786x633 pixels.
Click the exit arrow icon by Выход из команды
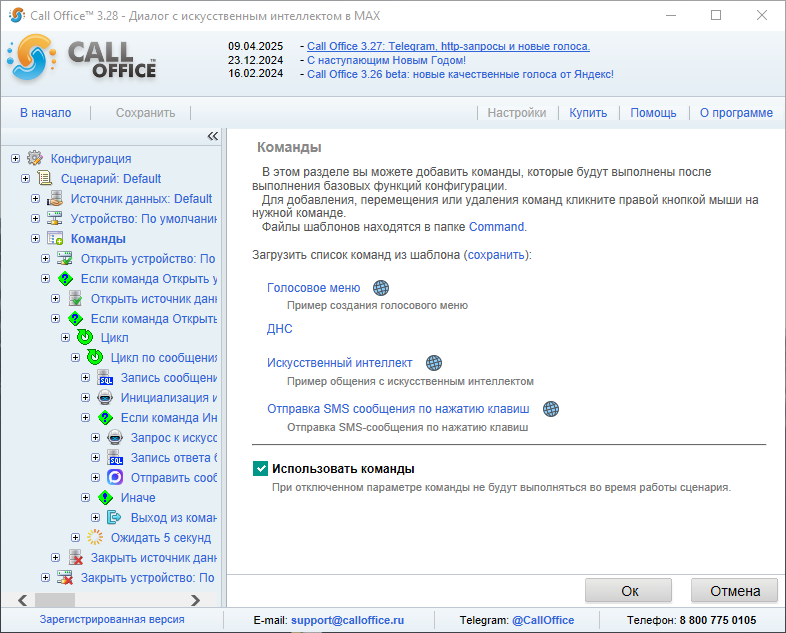pyautogui.click(x=115, y=518)
